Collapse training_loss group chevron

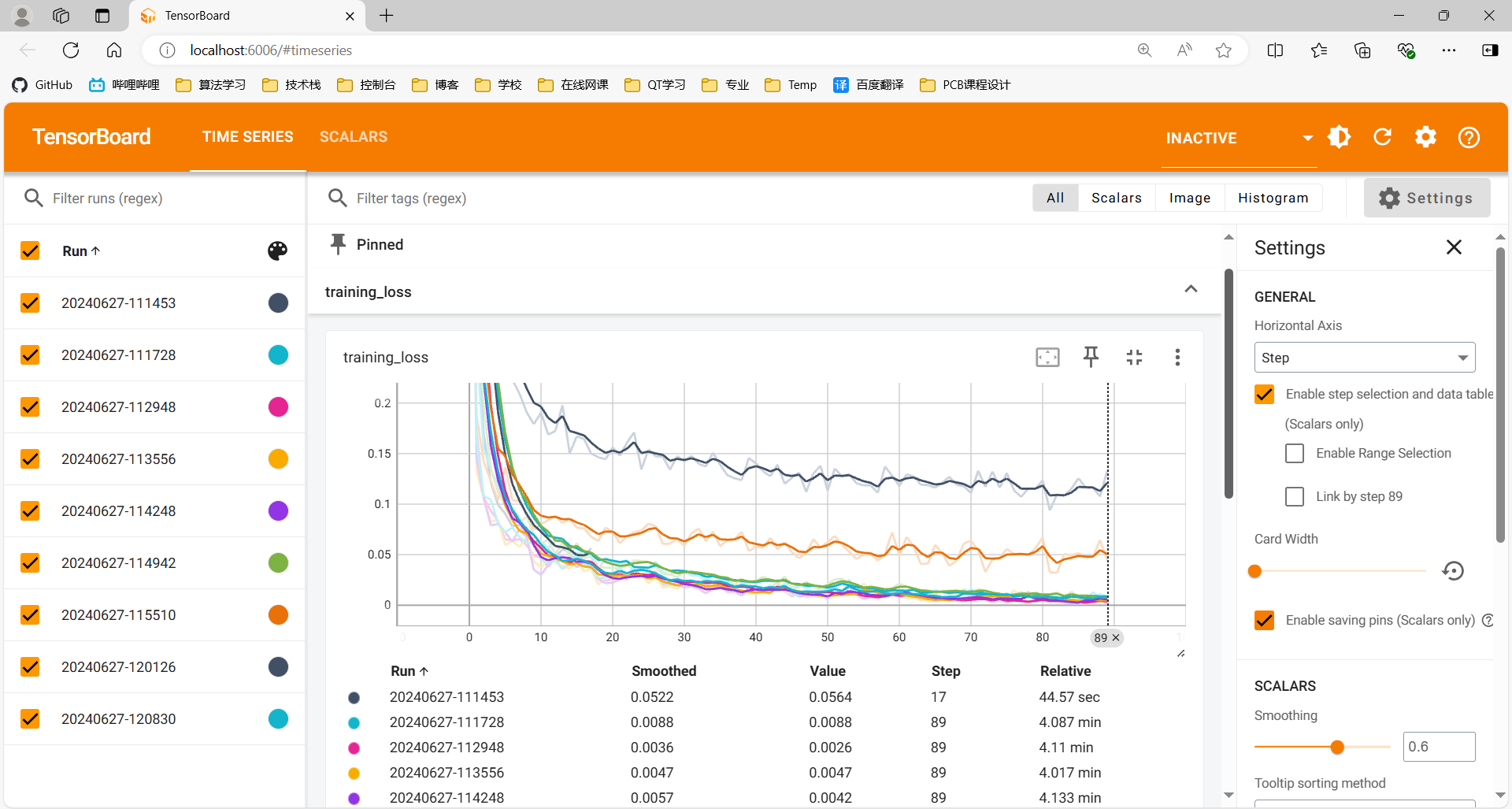click(1191, 289)
